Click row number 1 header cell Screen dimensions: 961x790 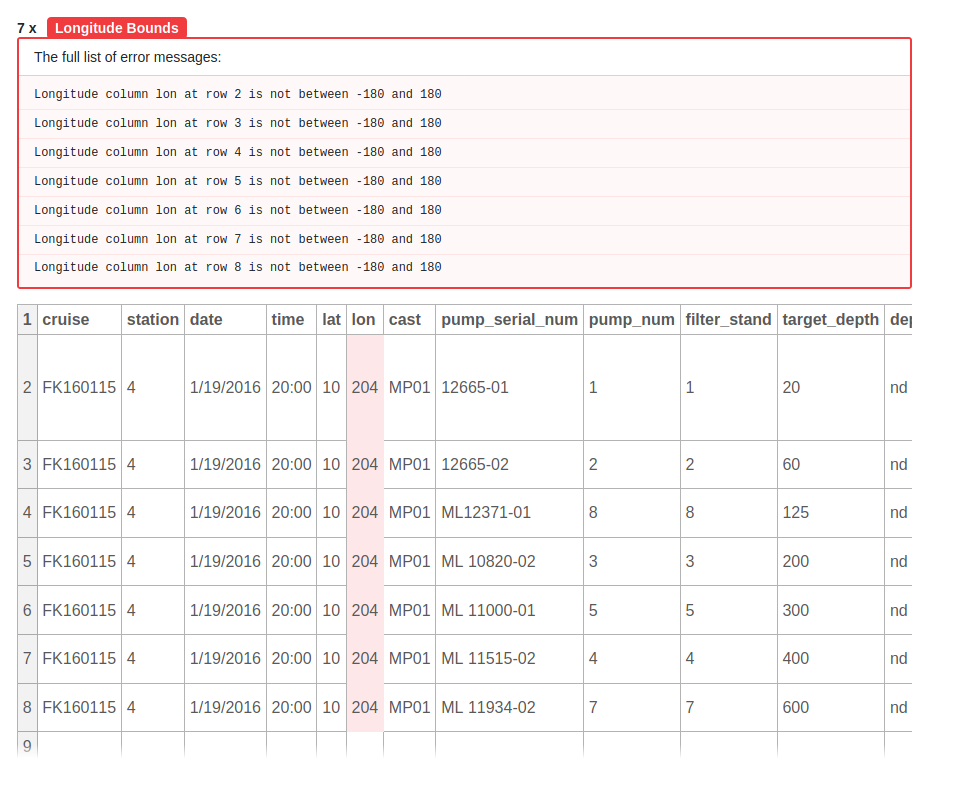pos(28,319)
